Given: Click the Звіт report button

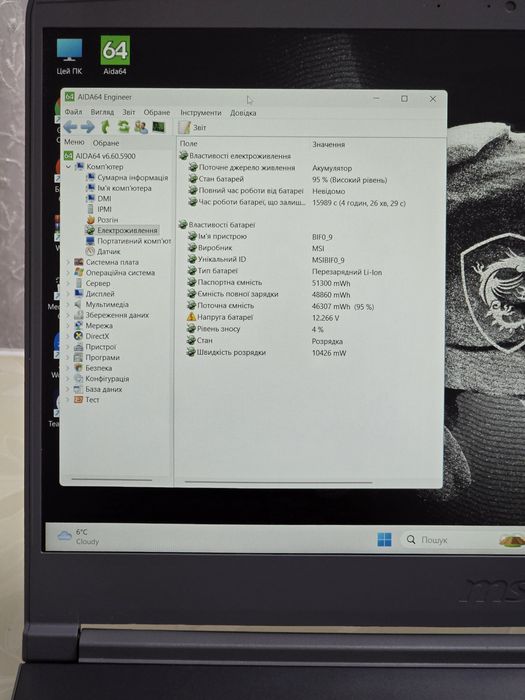Looking at the screenshot, I should (x=193, y=128).
